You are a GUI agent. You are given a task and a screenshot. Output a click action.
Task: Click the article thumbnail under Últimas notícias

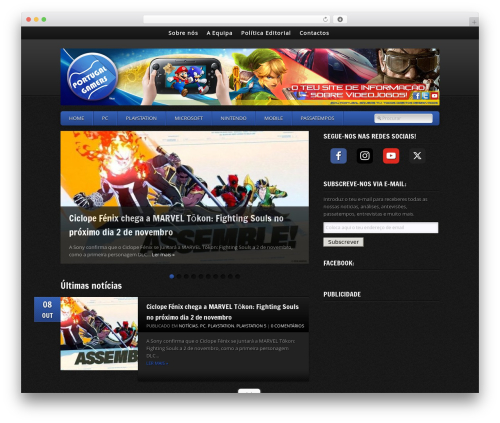(99, 333)
